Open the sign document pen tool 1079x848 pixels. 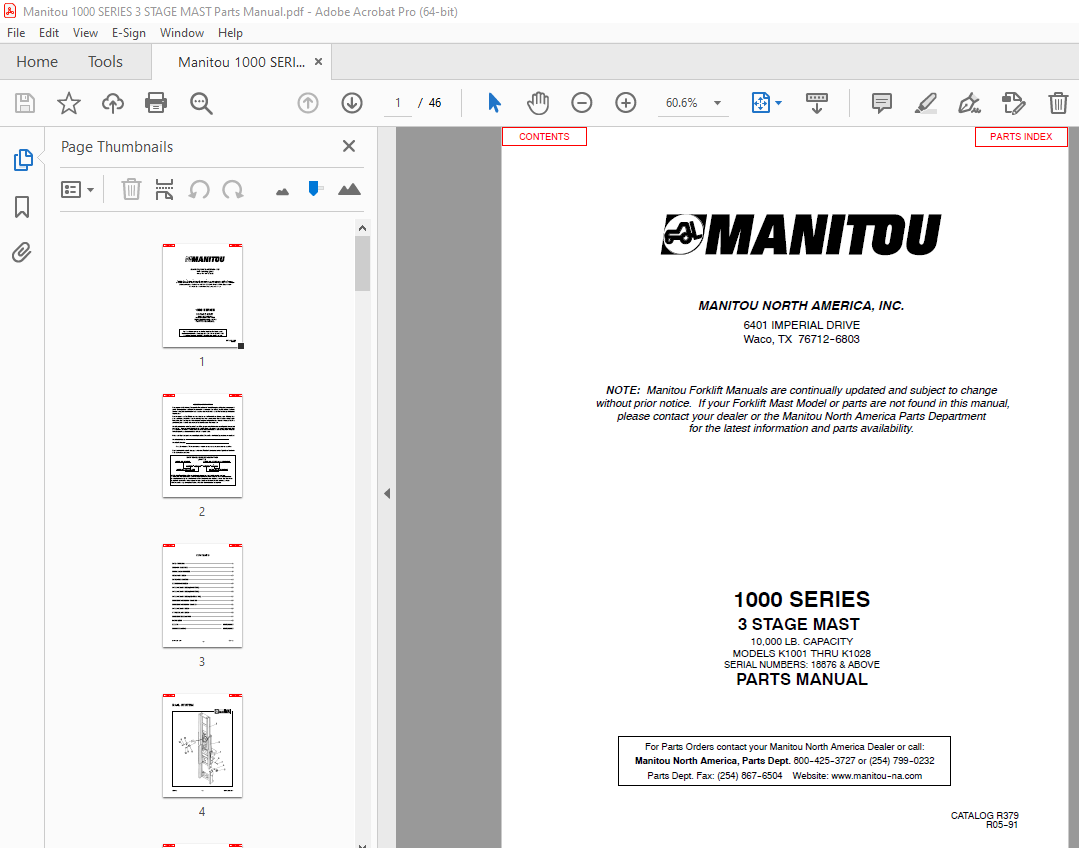(970, 103)
